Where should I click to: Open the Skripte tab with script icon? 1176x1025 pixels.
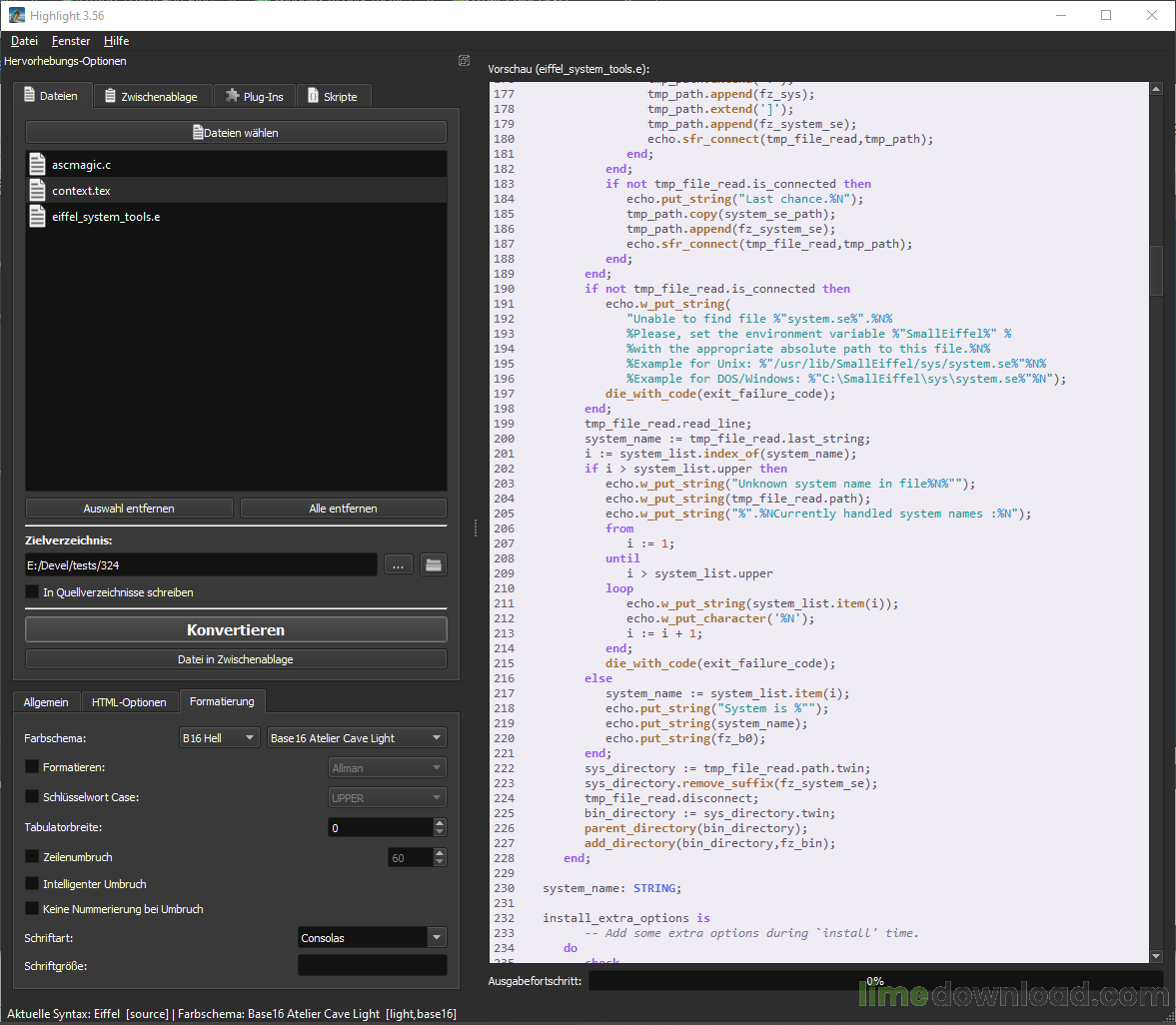pyautogui.click(x=332, y=97)
